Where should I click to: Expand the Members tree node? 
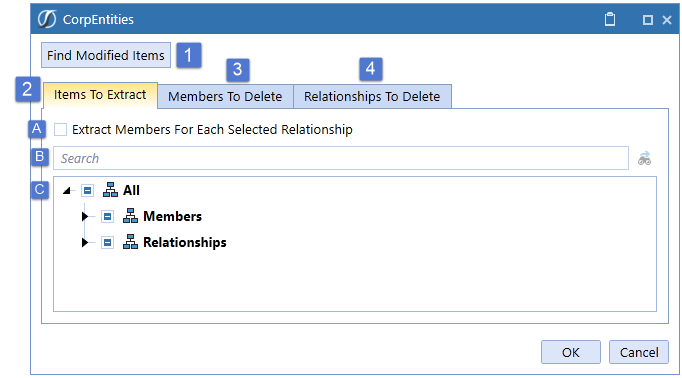tap(85, 216)
